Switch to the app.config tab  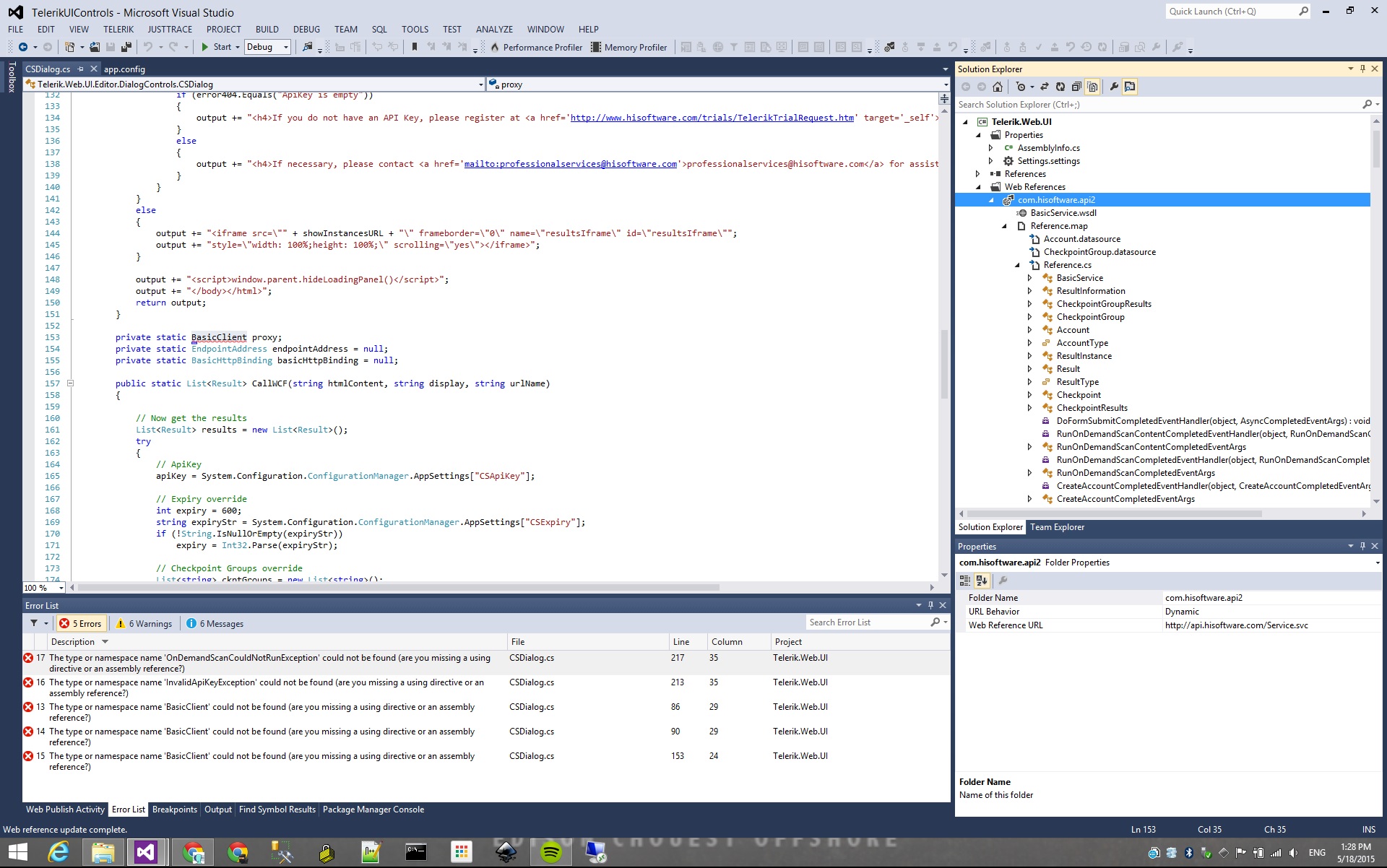(x=124, y=69)
